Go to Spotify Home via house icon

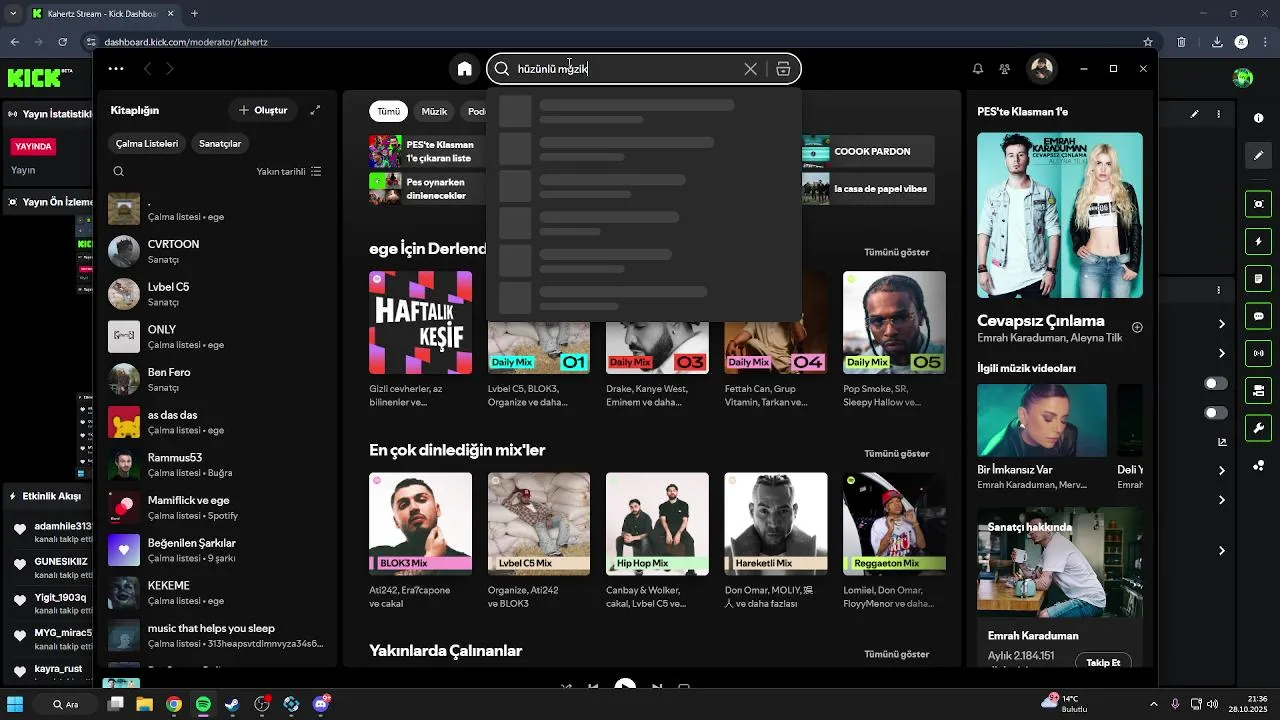464,69
